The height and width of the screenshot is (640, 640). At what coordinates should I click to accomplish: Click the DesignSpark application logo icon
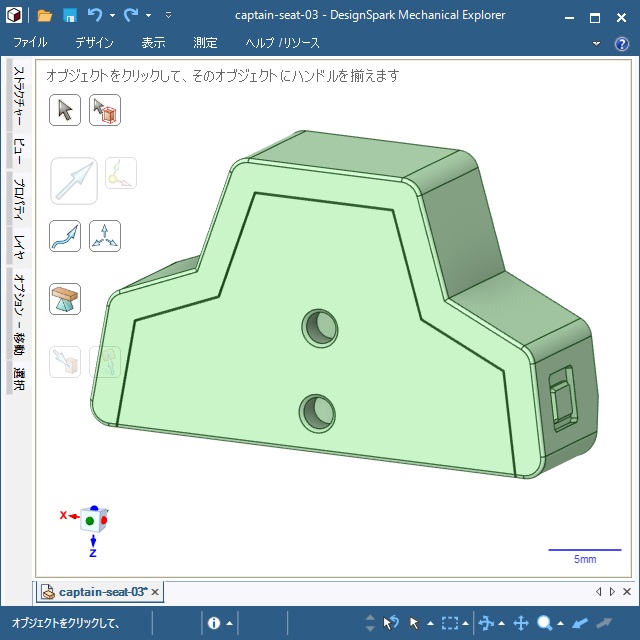click(x=14, y=16)
